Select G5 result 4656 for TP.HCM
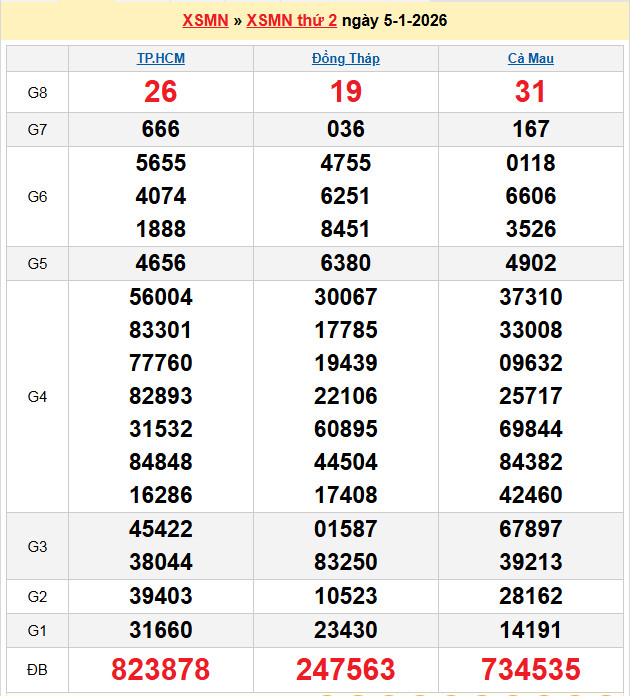The image size is (630, 696). pyautogui.click(x=161, y=263)
